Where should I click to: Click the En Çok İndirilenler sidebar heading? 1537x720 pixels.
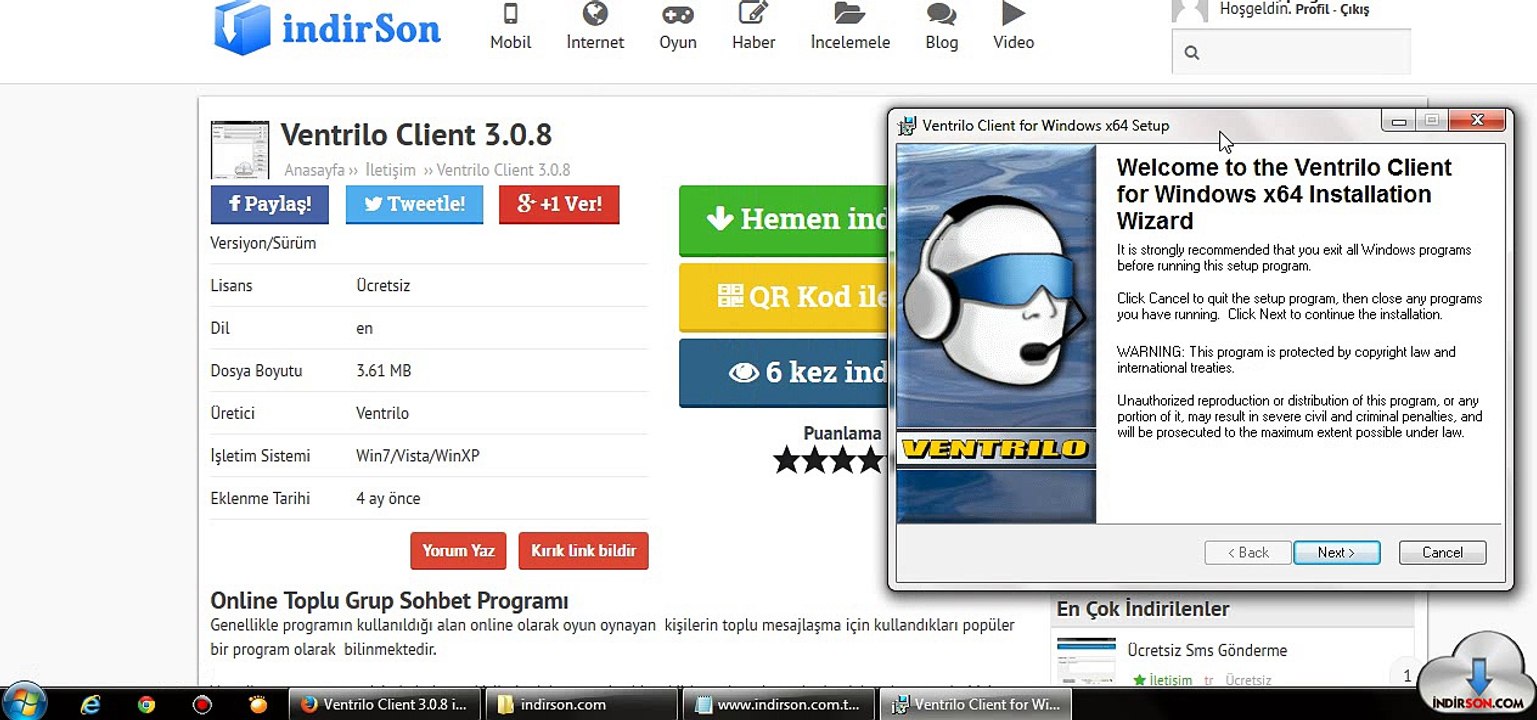coord(1143,609)
